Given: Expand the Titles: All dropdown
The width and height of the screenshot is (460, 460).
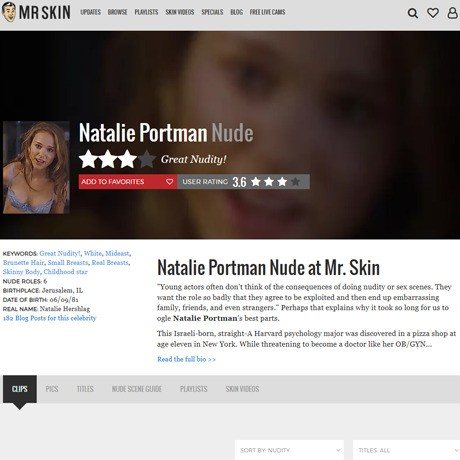Looking at the screenshot, I should click(x=406, y=450).
